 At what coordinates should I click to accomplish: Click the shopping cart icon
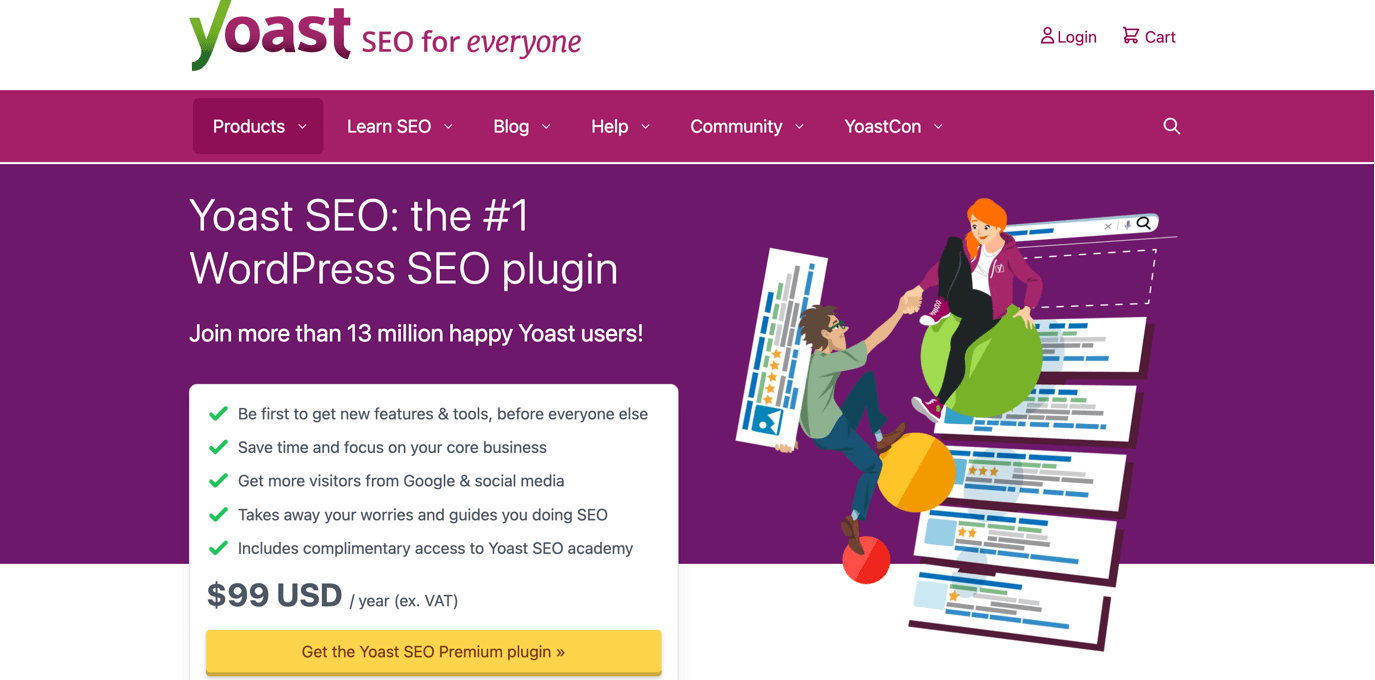[x=1131, y=36]
